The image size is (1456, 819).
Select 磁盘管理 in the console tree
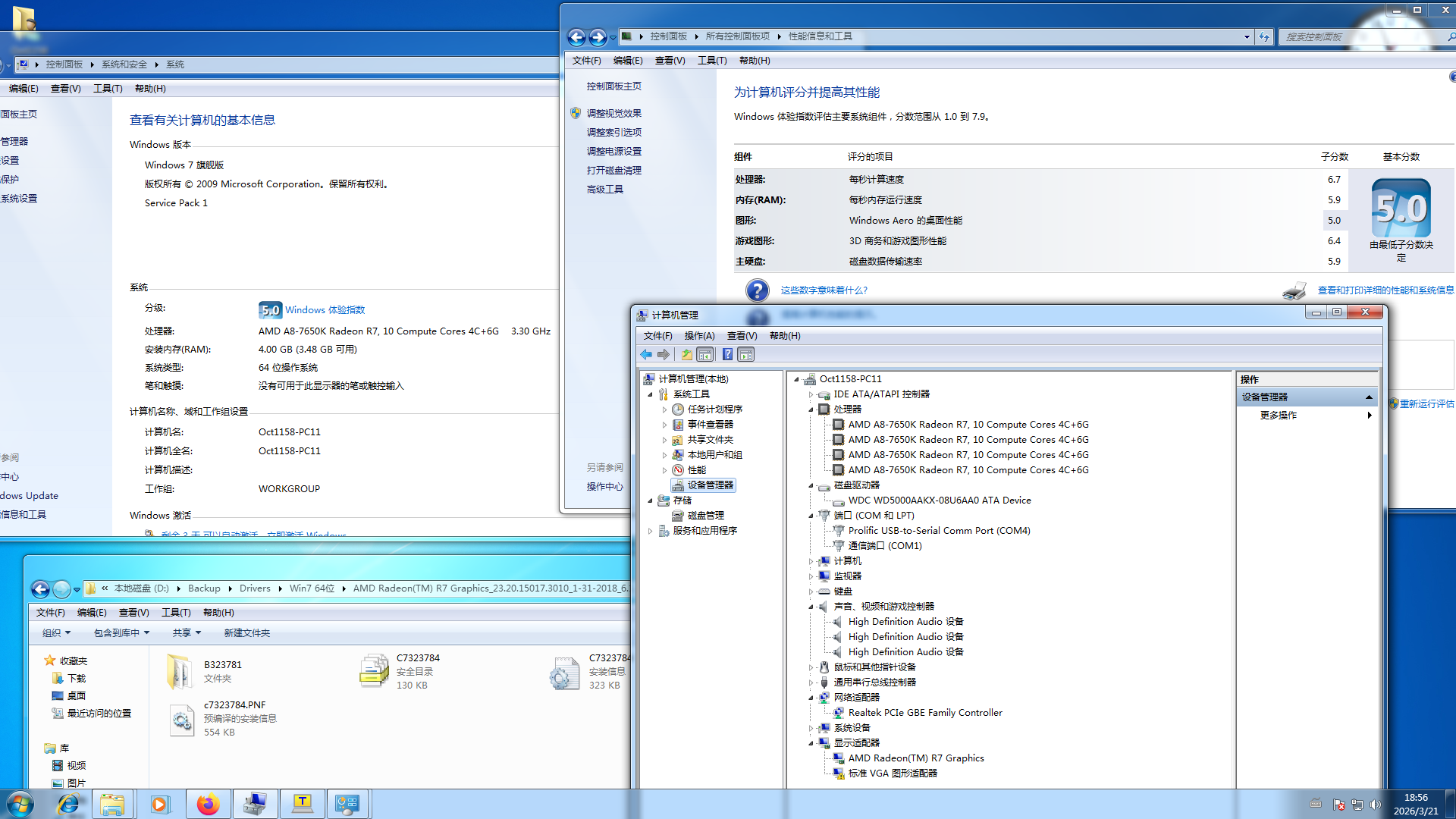(705, 515)
